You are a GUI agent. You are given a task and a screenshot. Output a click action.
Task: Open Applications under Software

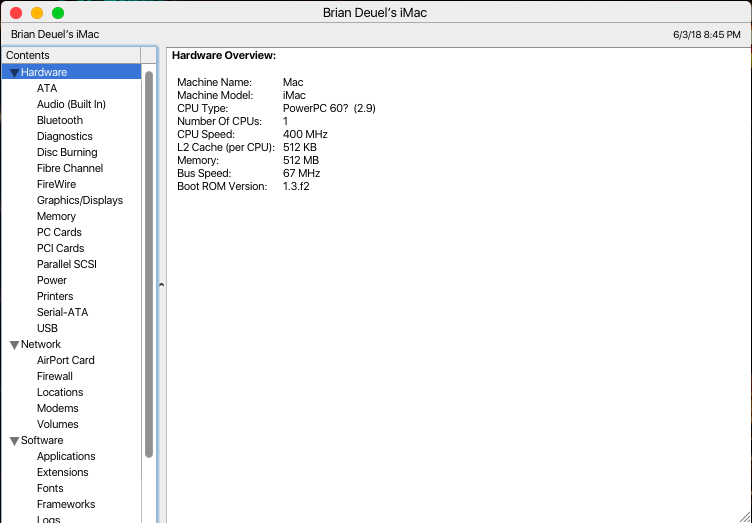(66, 456)
